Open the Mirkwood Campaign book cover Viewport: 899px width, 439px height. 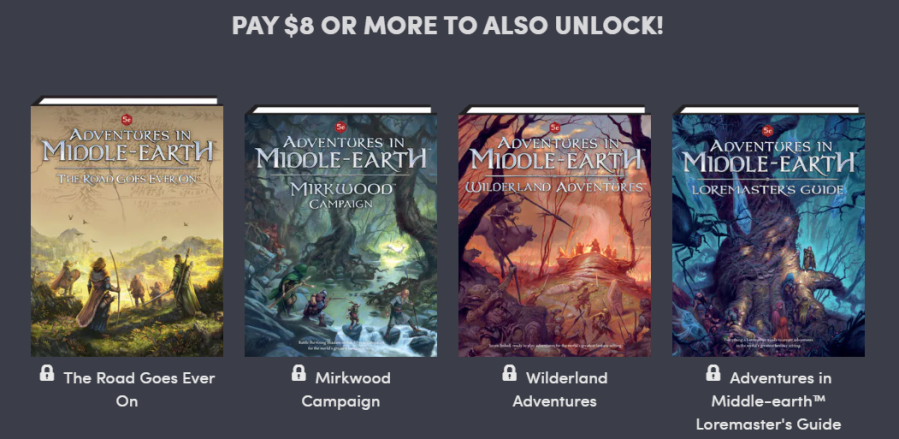point(341,231)
